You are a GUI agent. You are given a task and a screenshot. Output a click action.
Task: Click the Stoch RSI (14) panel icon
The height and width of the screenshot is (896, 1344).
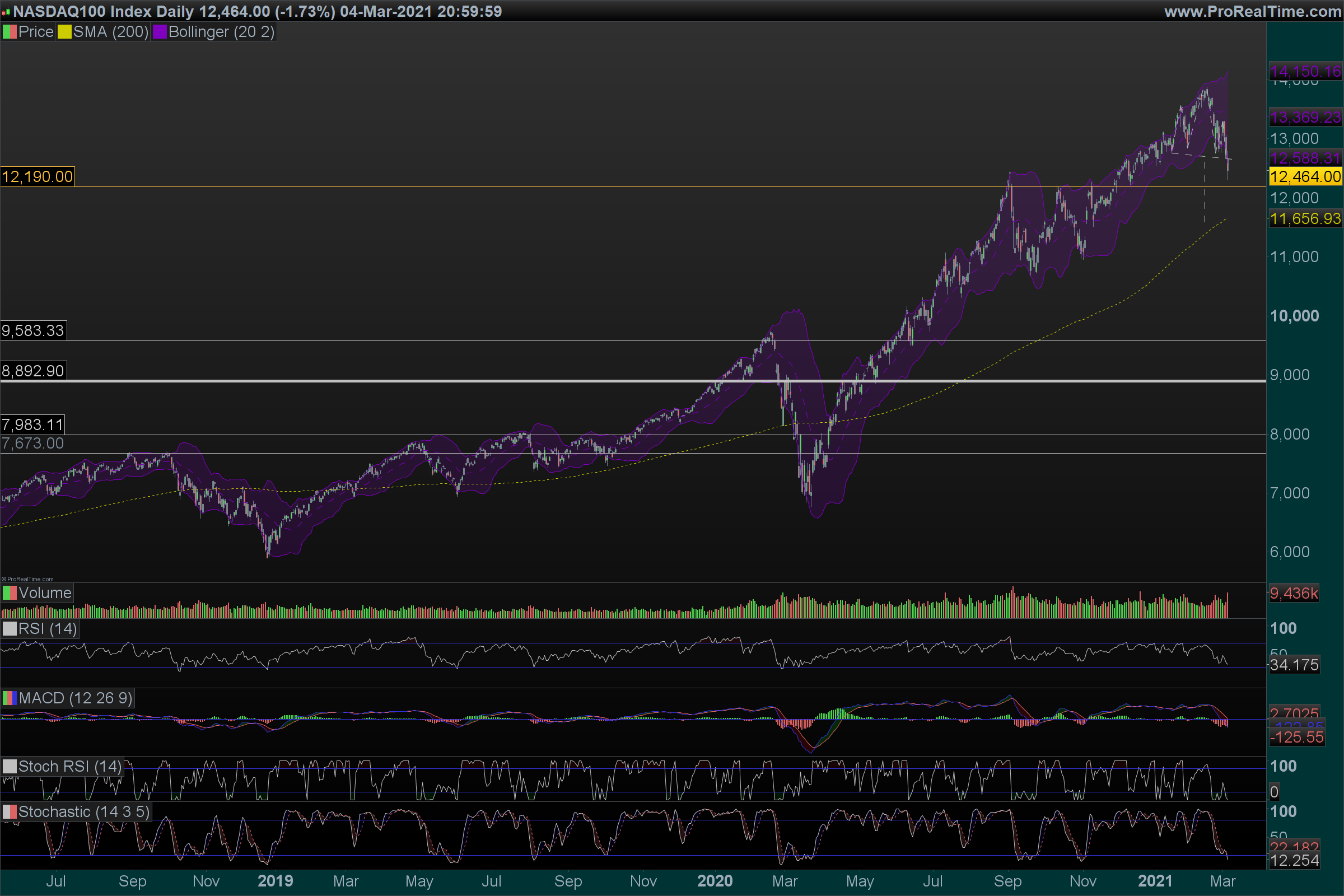click(x=9, y=766)
